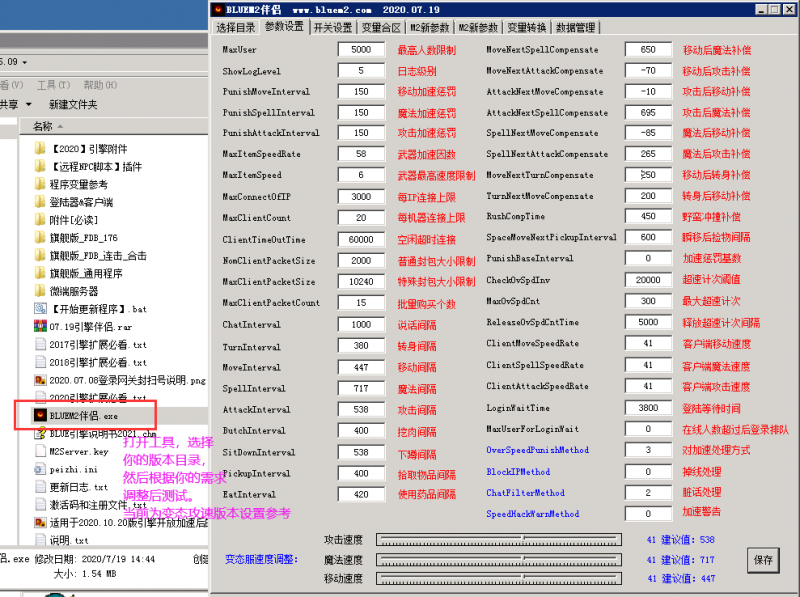Open the M2Server.key file icon

(40, 451)
